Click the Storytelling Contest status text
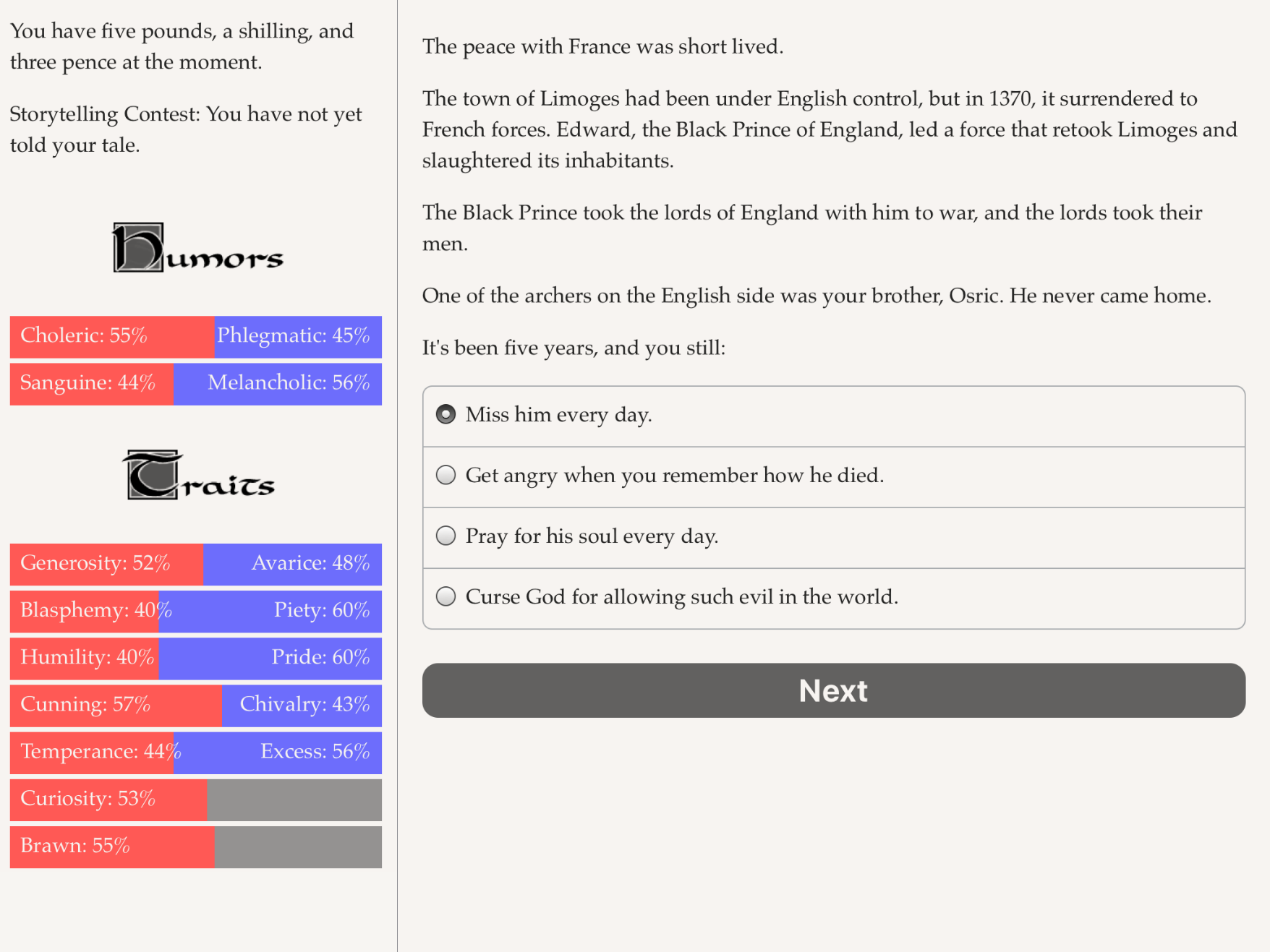The width and height of the screenshot is (1270, 952). tap(186, 129)
